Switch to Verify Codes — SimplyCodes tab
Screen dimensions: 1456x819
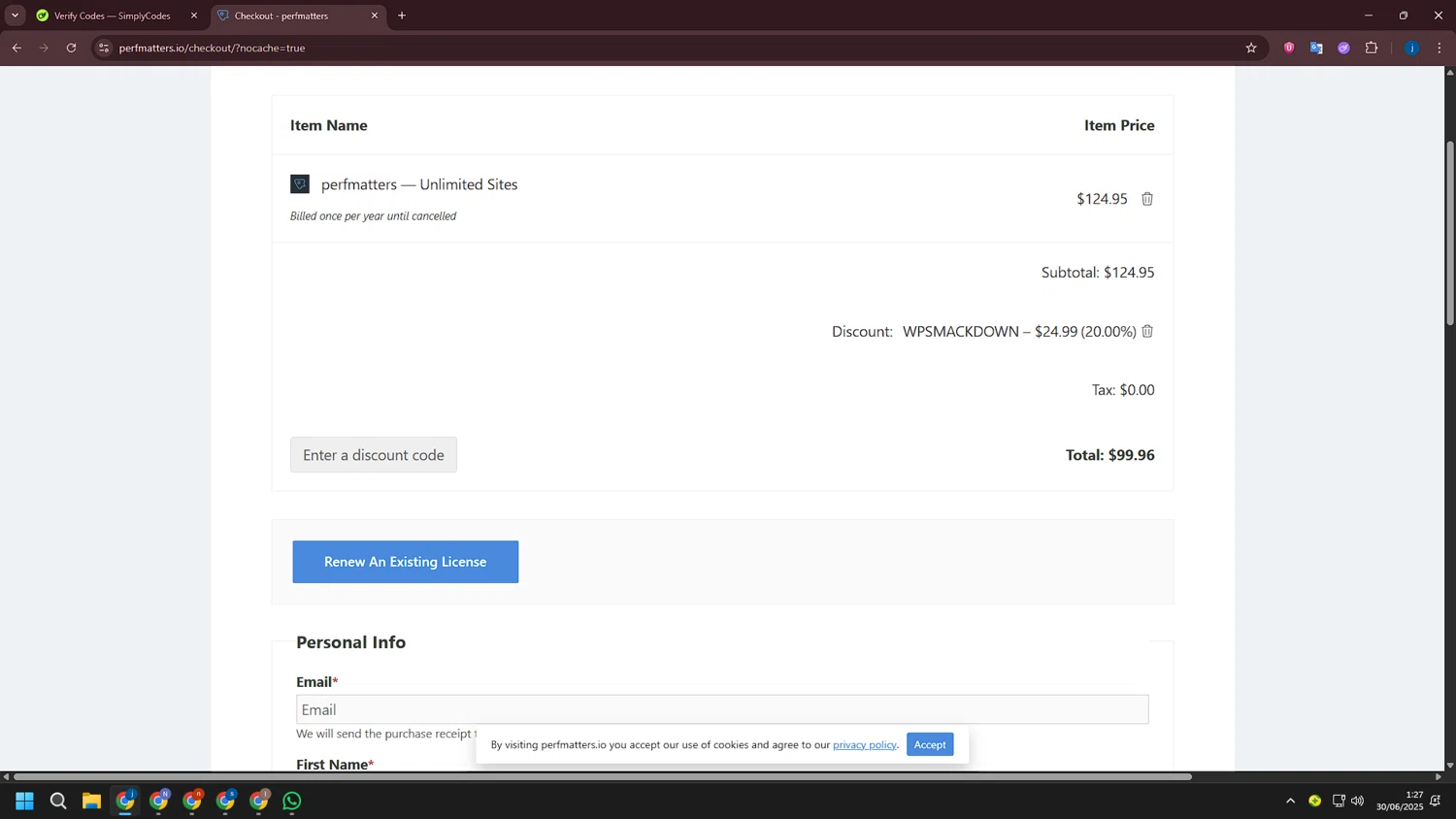112,16
